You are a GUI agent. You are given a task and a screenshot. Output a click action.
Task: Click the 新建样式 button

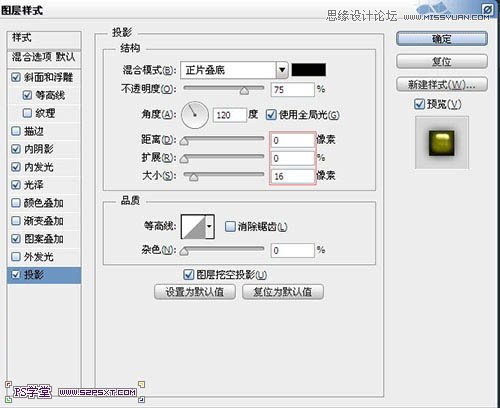point(442,85)
